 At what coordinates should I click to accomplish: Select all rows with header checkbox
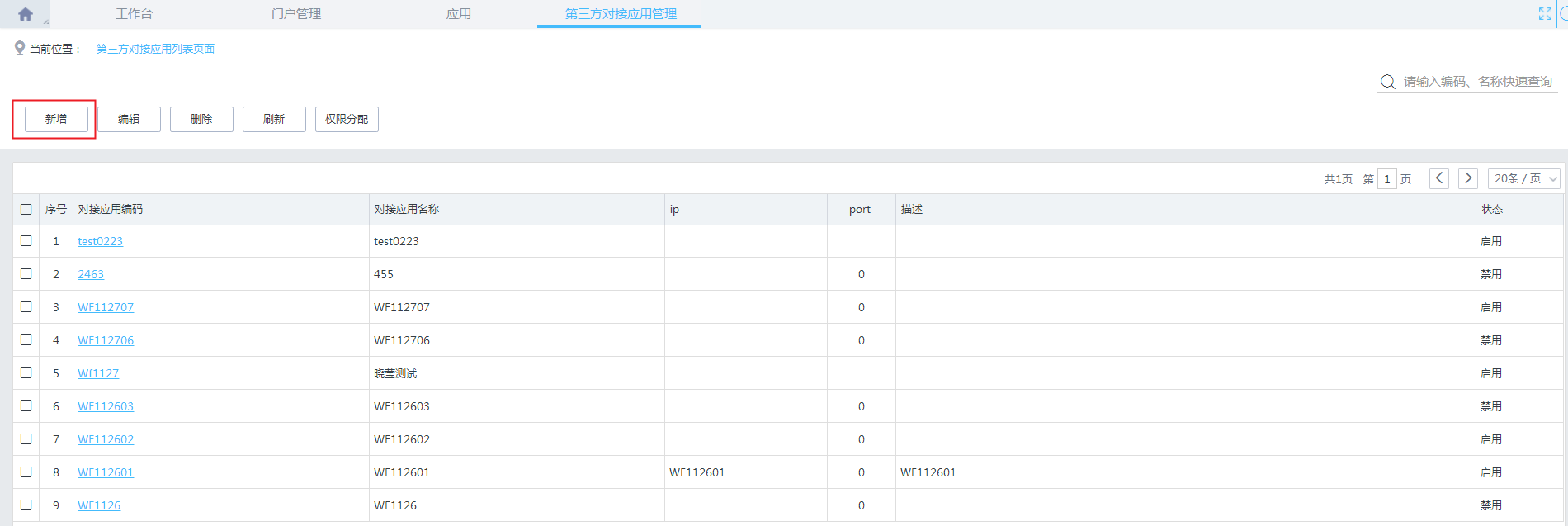(26, 209)
